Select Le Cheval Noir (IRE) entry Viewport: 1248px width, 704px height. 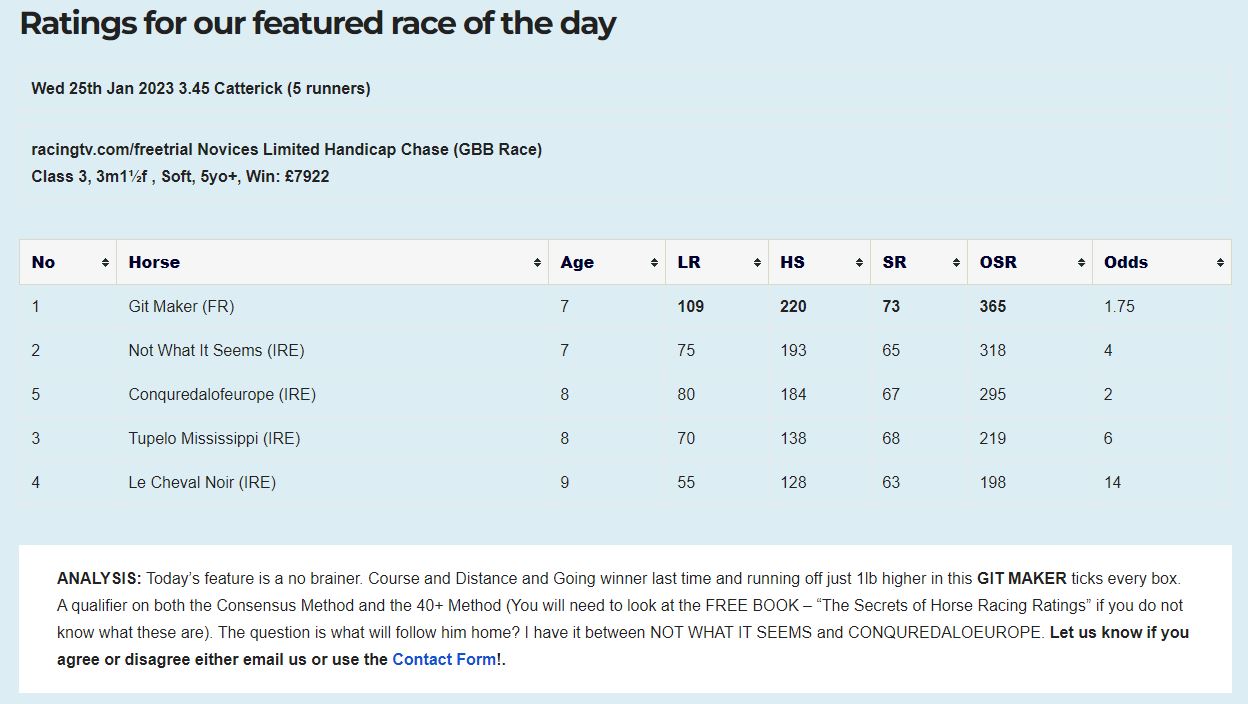202,482
